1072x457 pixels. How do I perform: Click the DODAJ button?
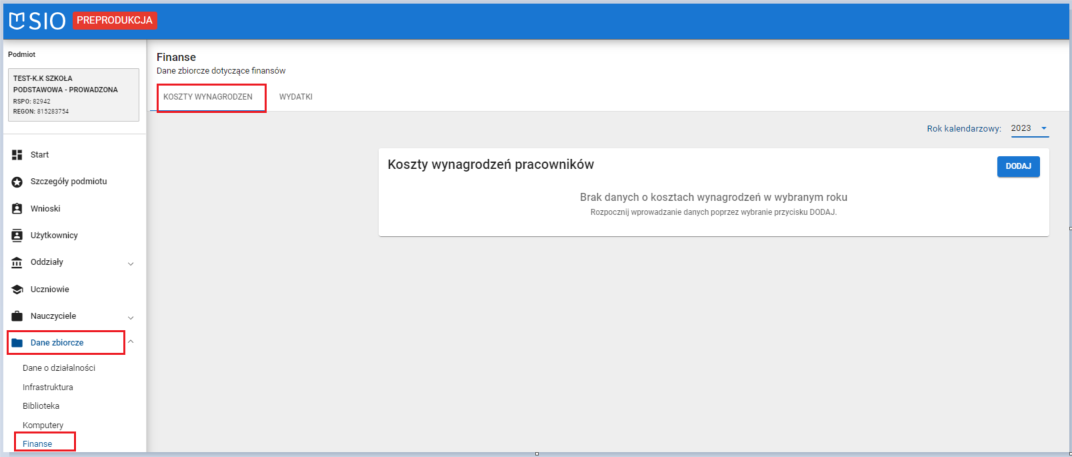pos(1018,166)
